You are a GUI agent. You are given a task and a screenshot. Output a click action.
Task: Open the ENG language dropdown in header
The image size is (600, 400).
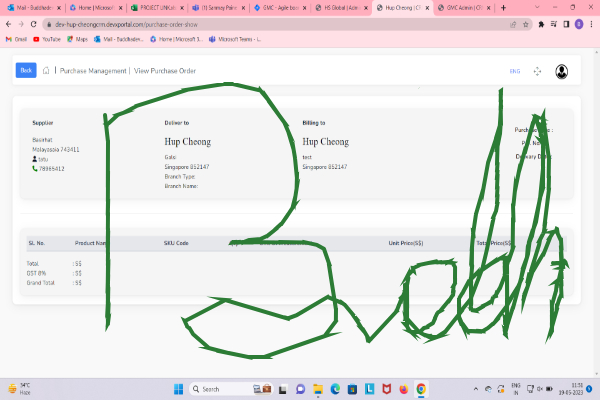coord(515,71)
